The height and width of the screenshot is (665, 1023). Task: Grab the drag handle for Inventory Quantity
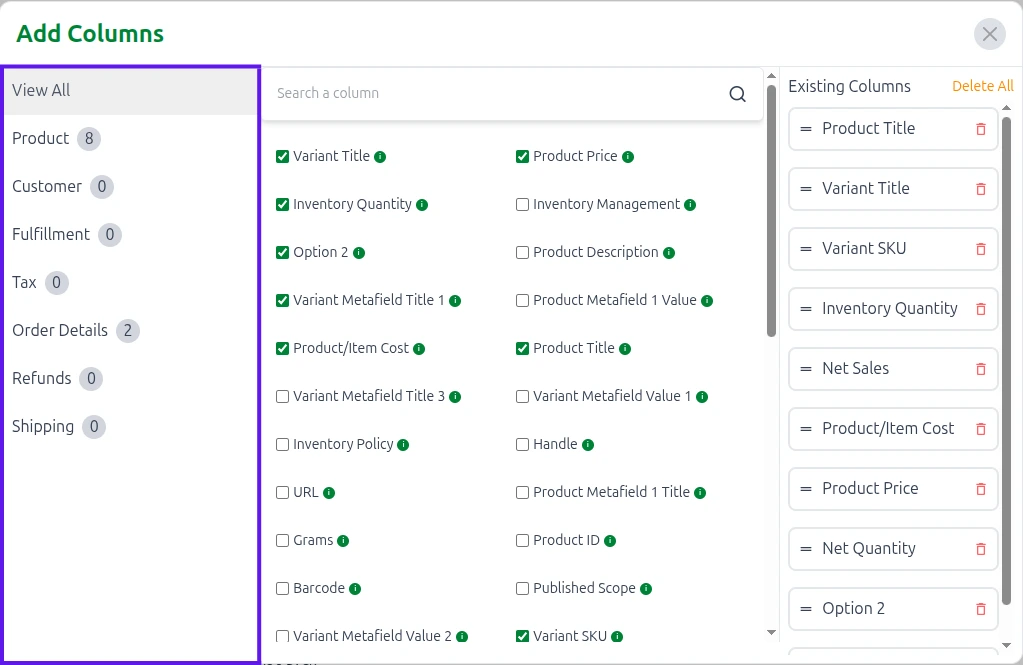tap(806, 309)
